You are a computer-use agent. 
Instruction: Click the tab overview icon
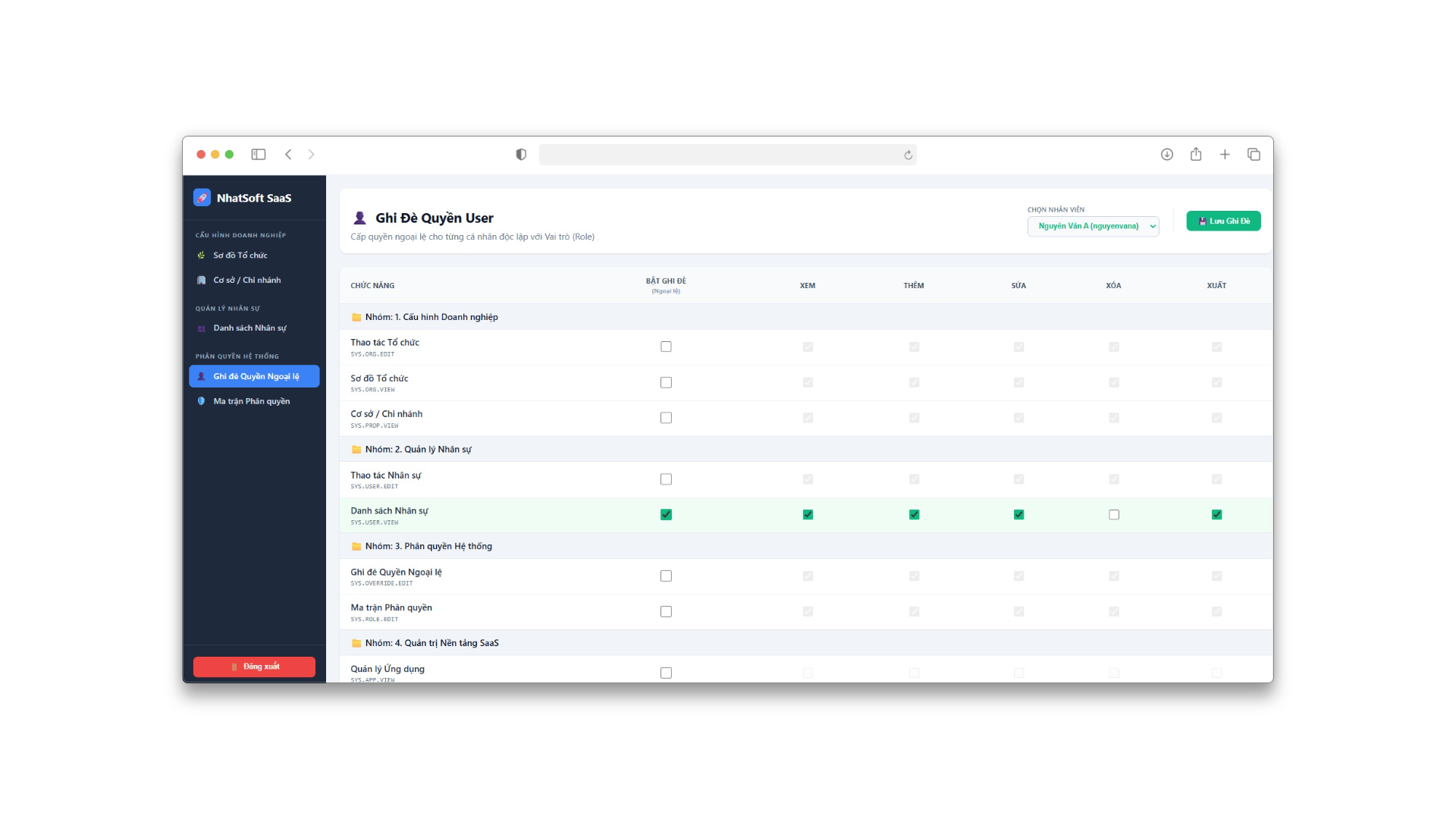click(x=1254, y=155)
